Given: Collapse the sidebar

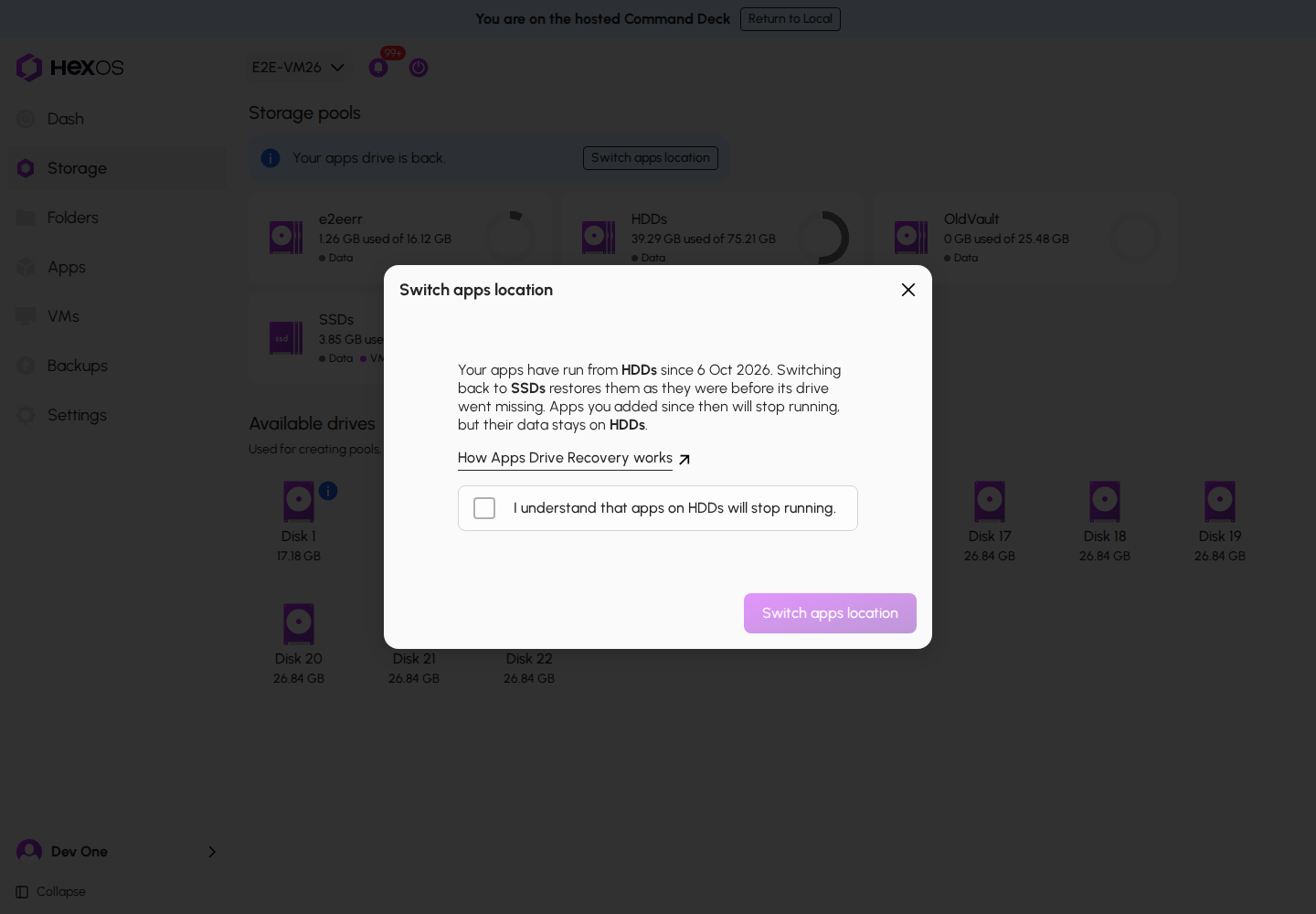Looking at the screenshot, I should click(x=51, y=892).
